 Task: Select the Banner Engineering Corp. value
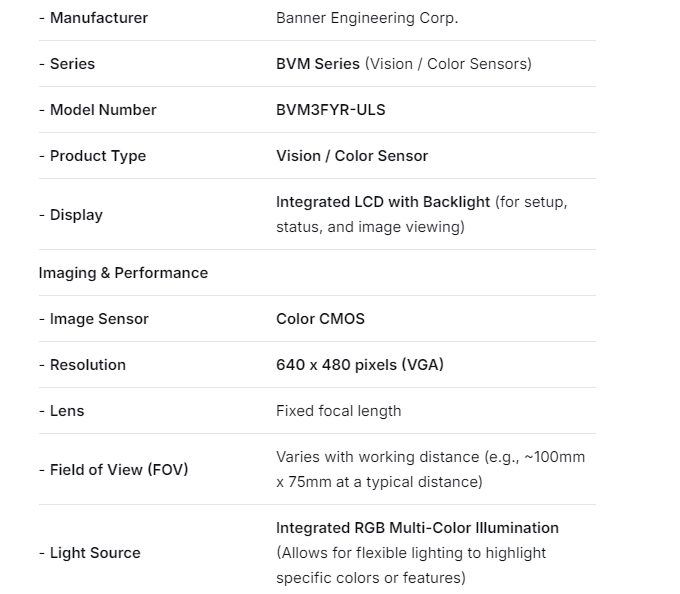pos(367,18)
